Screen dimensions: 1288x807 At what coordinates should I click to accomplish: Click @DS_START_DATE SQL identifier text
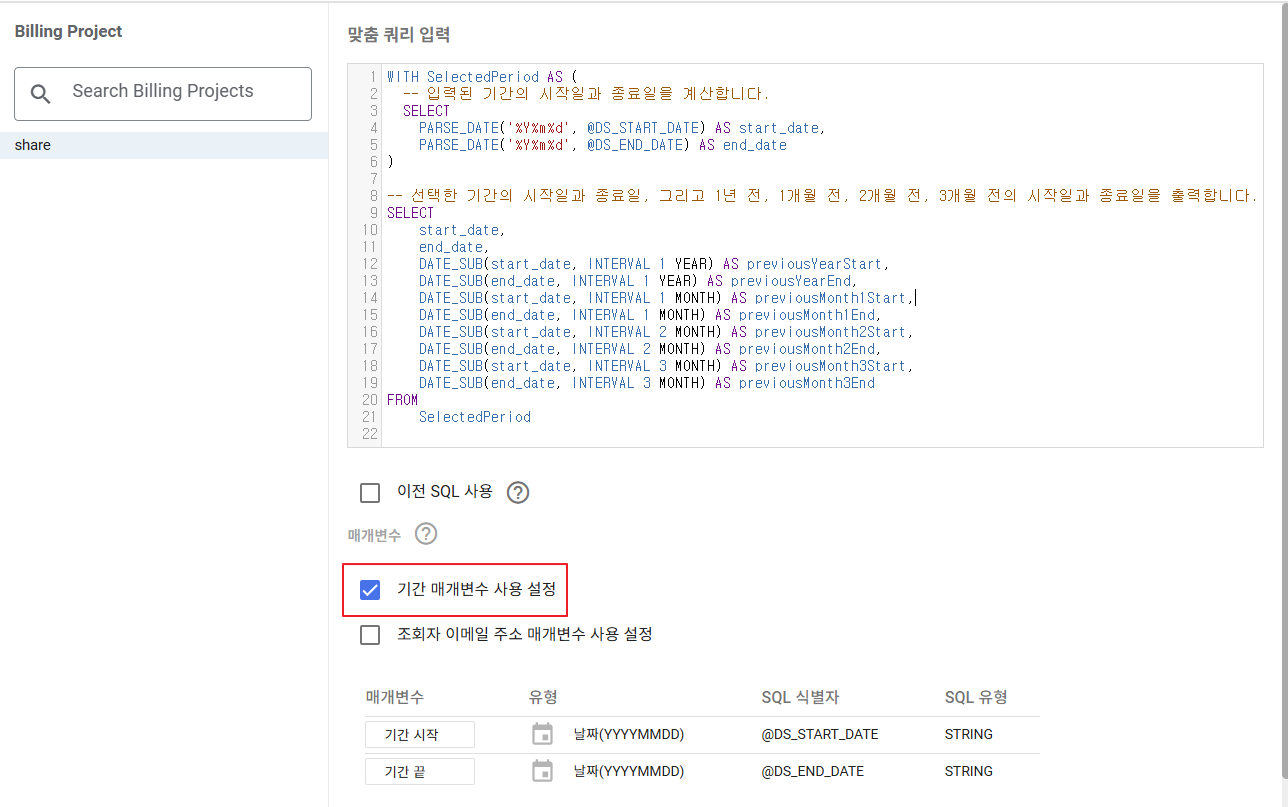tap(820, 734)
